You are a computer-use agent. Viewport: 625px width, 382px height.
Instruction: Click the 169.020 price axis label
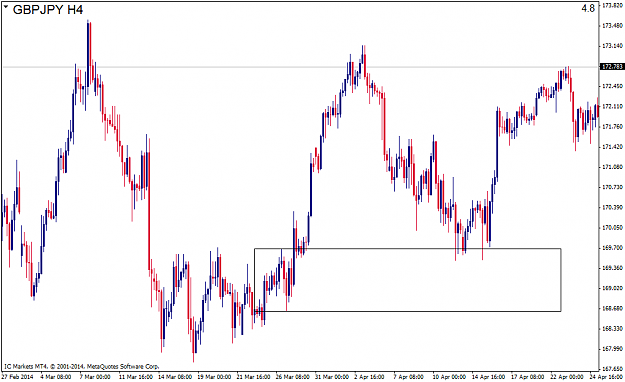(x=613, y=288)
